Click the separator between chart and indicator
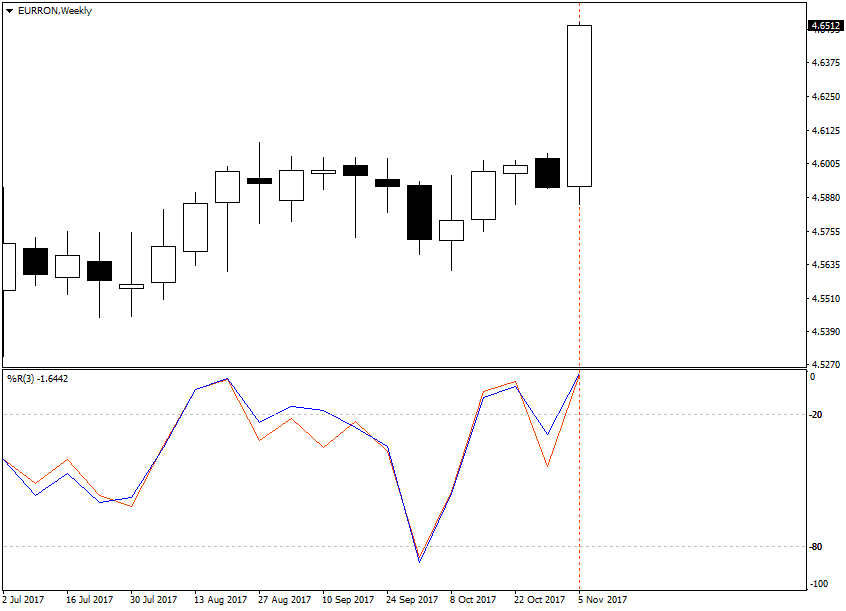Screen dimensions: 846x611 tap(404, 369)
